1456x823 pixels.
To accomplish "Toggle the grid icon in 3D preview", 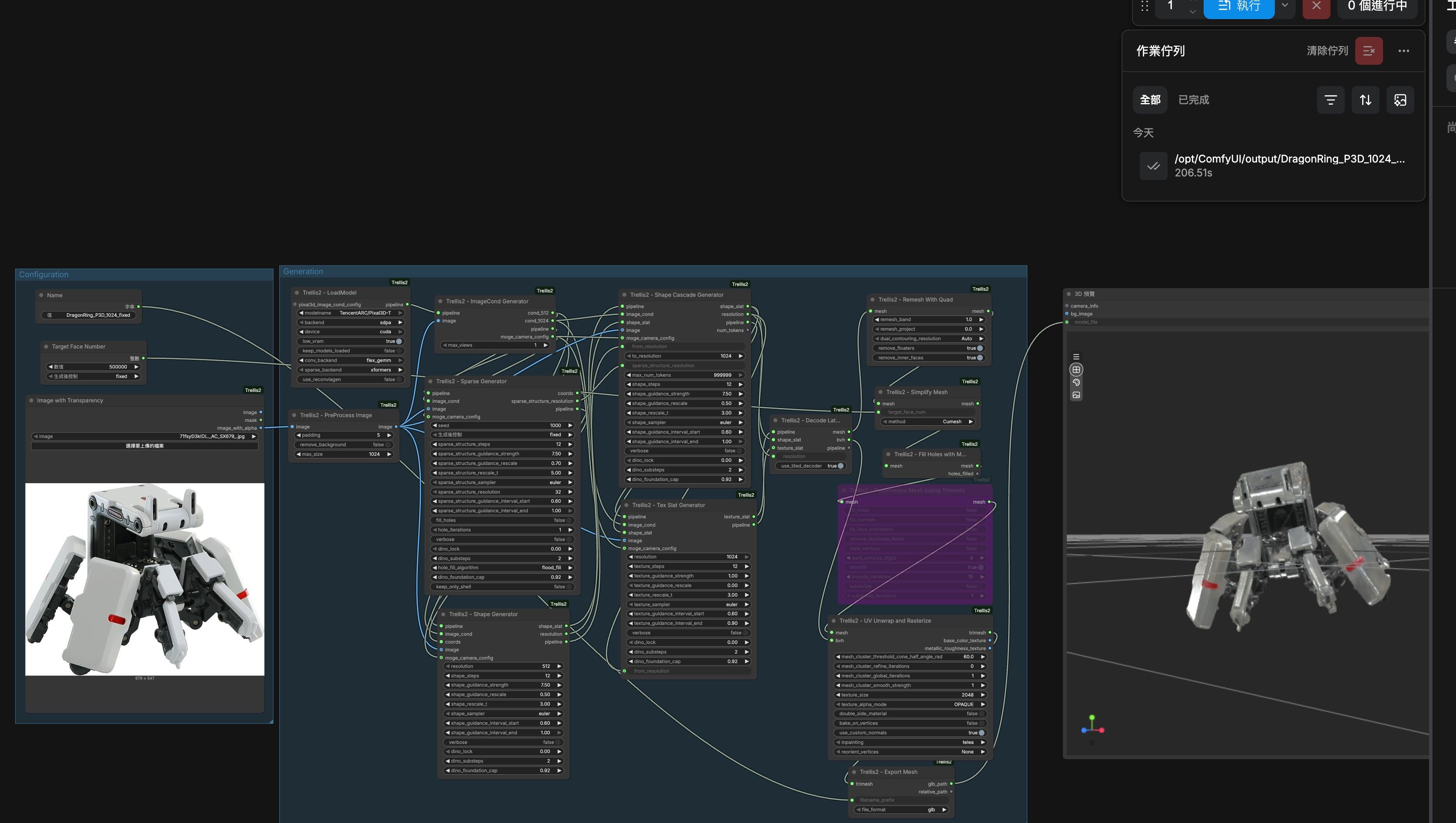I will pos(1076,370).
